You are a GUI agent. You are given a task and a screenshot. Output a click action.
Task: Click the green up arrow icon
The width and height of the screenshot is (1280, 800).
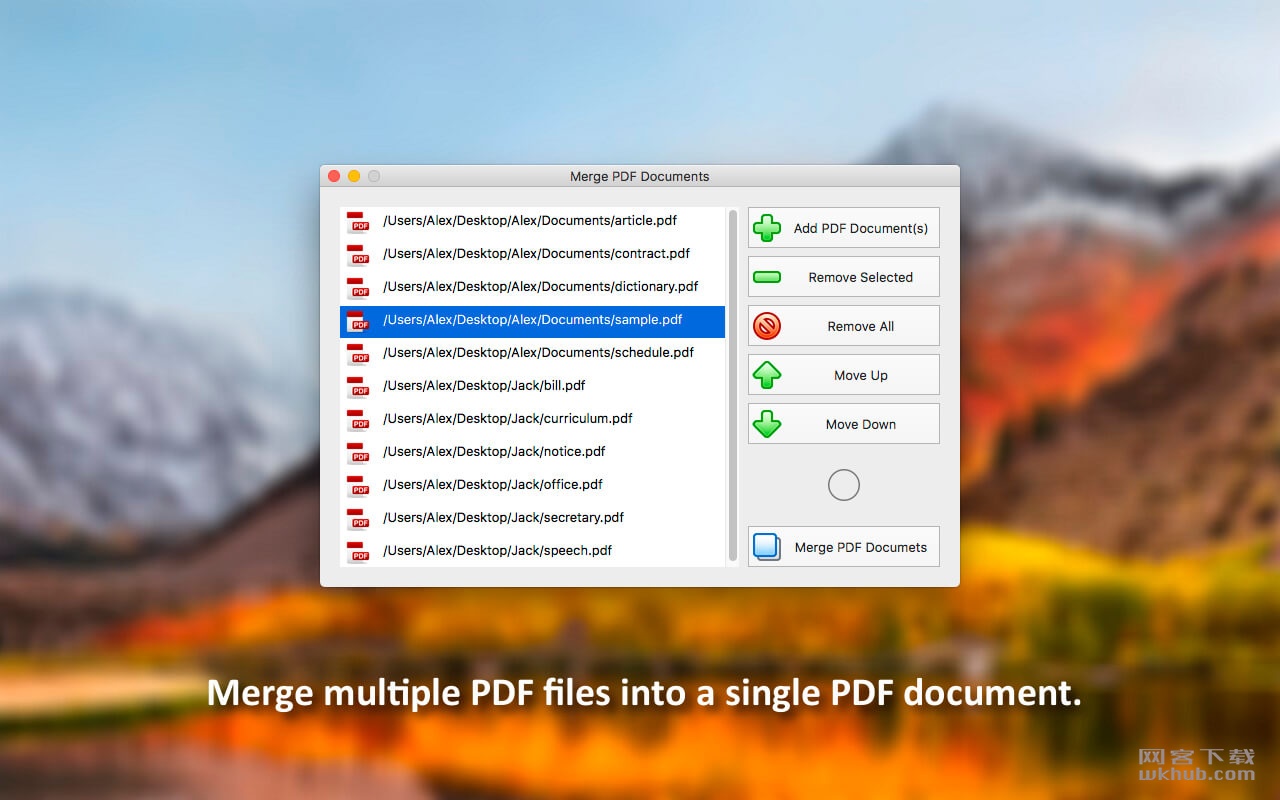click(767, 375)
